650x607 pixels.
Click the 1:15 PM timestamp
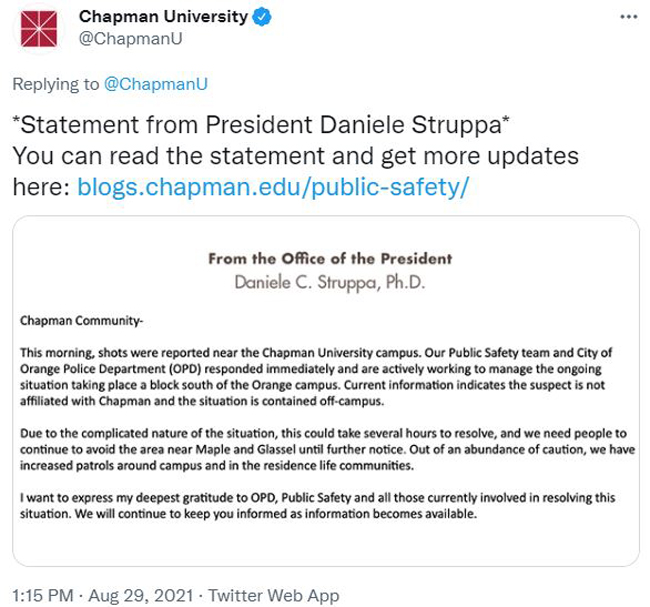[43, 595]
